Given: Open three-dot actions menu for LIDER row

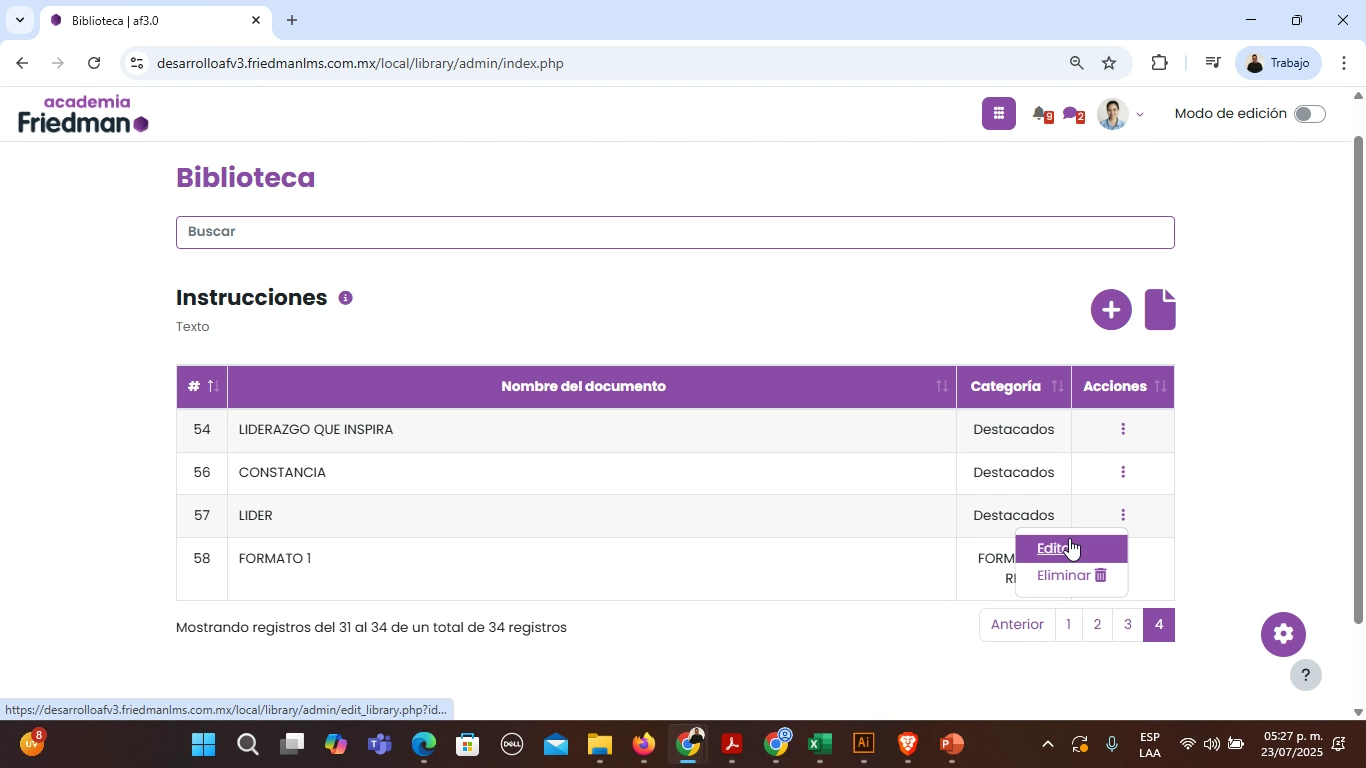Looking at the screenshot, I should 1123,515.
